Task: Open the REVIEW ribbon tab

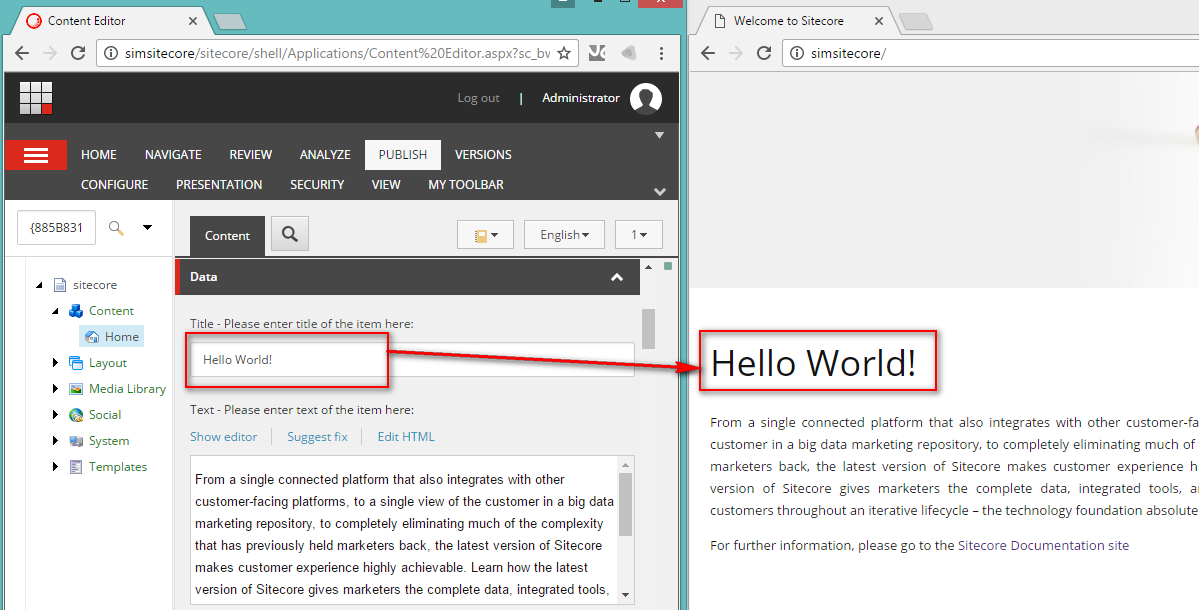Action: click(x=251, y=154)
